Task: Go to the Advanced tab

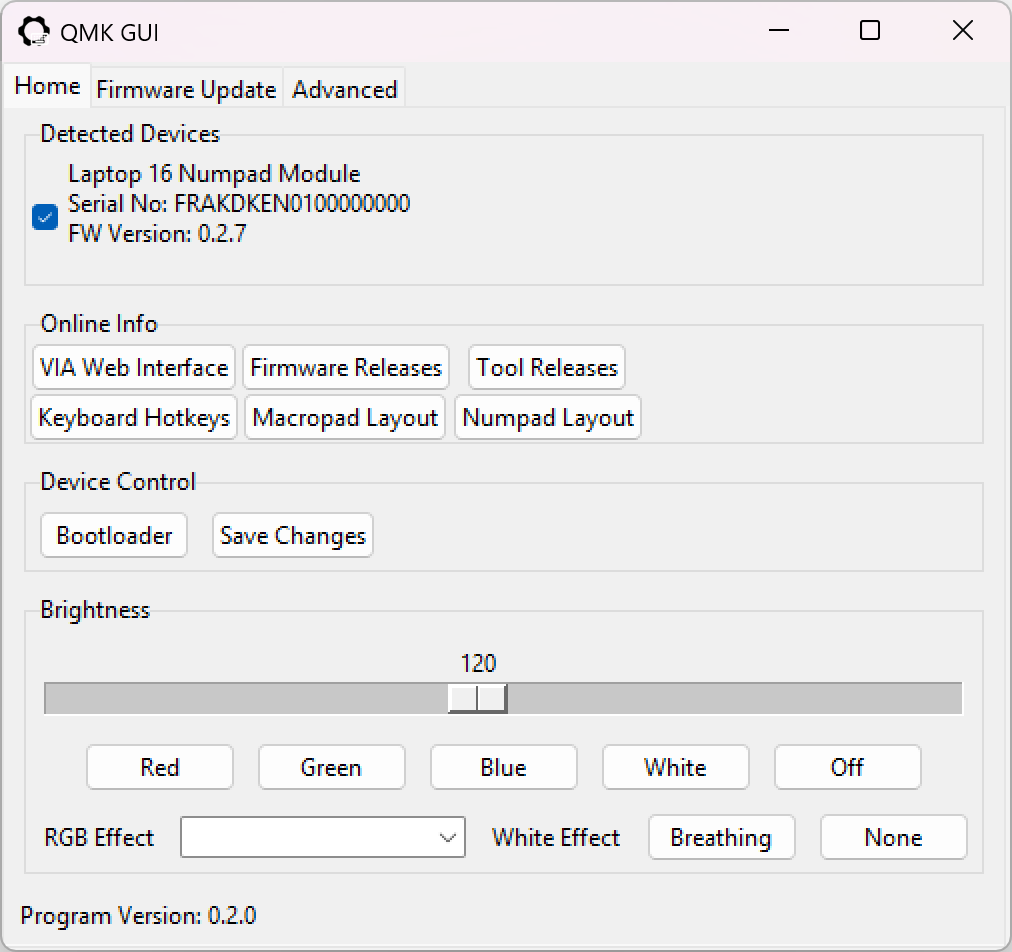Action: (345, 89)
